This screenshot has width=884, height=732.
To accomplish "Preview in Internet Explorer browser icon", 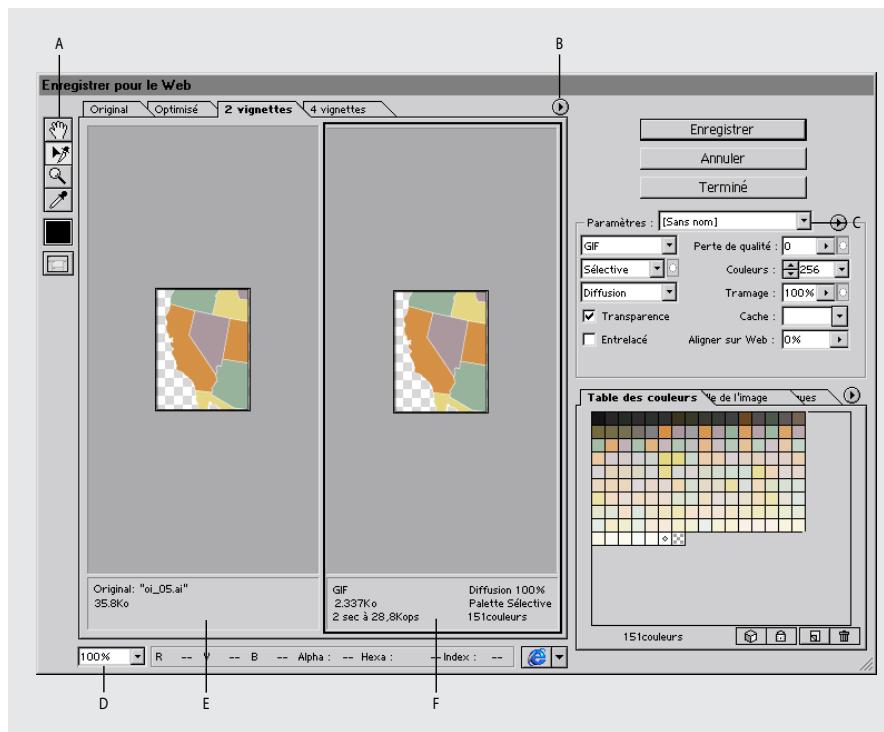I will click(536, 657).
